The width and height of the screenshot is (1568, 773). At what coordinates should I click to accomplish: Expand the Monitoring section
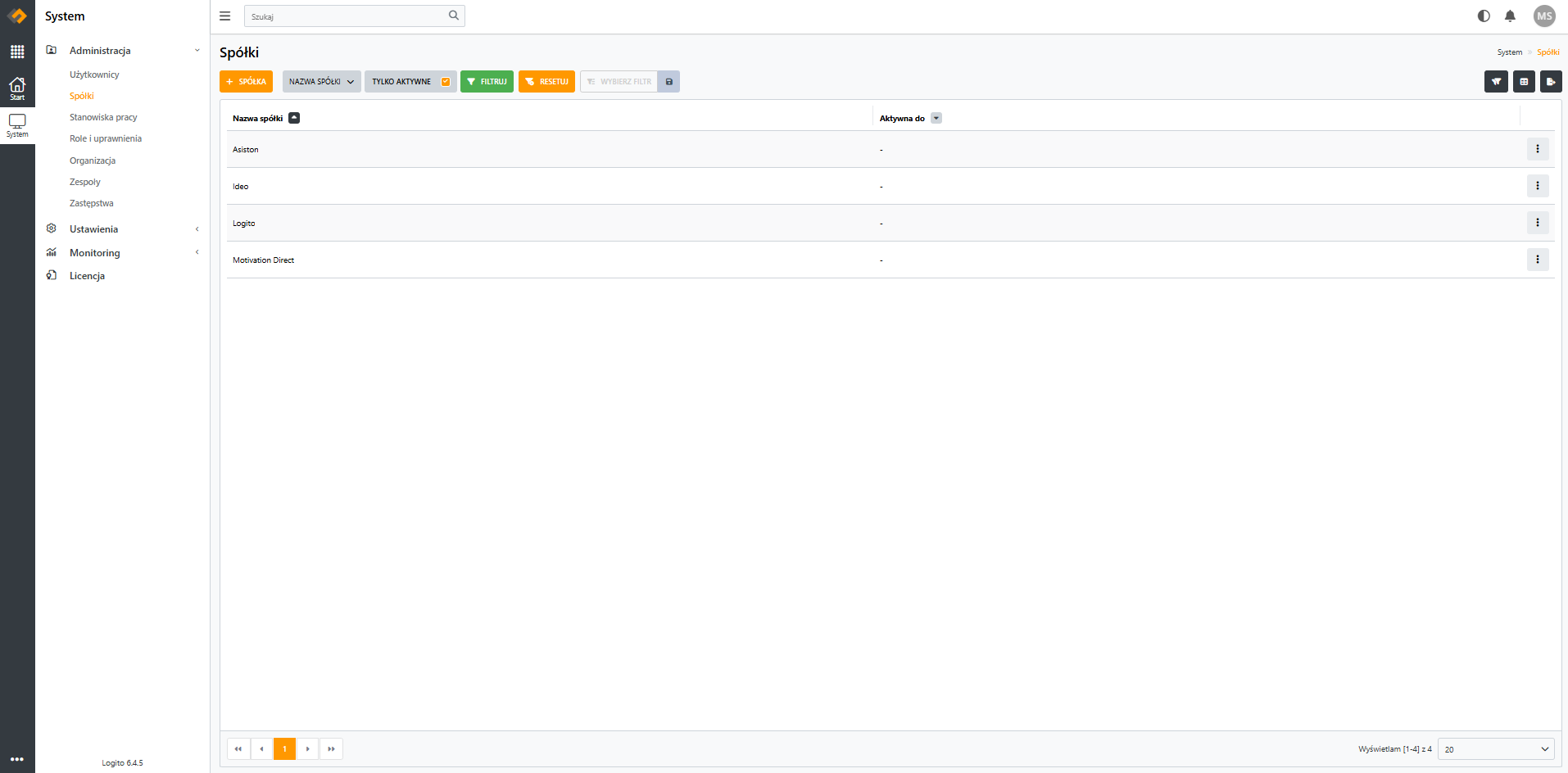pos(123,253)
